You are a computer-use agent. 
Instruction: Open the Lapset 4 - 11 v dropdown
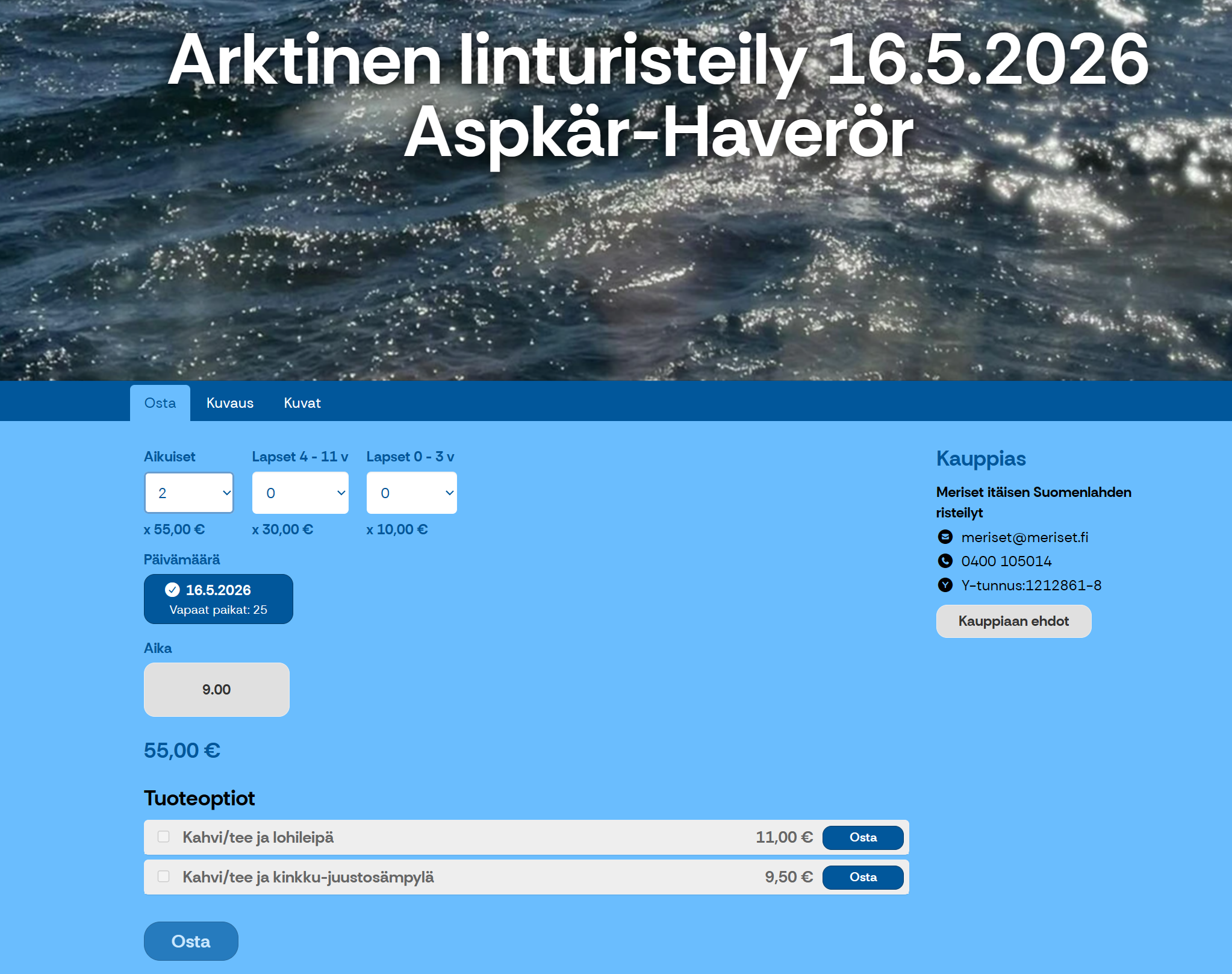[x=300, y=493]
